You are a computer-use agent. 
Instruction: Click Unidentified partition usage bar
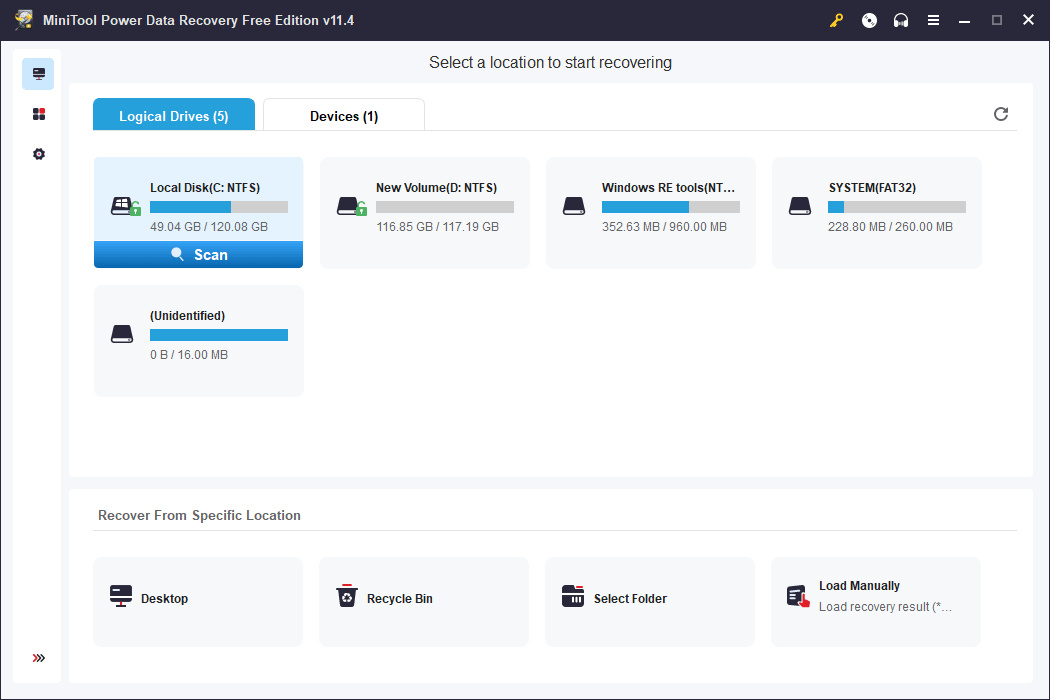click(x=219, y=335)
